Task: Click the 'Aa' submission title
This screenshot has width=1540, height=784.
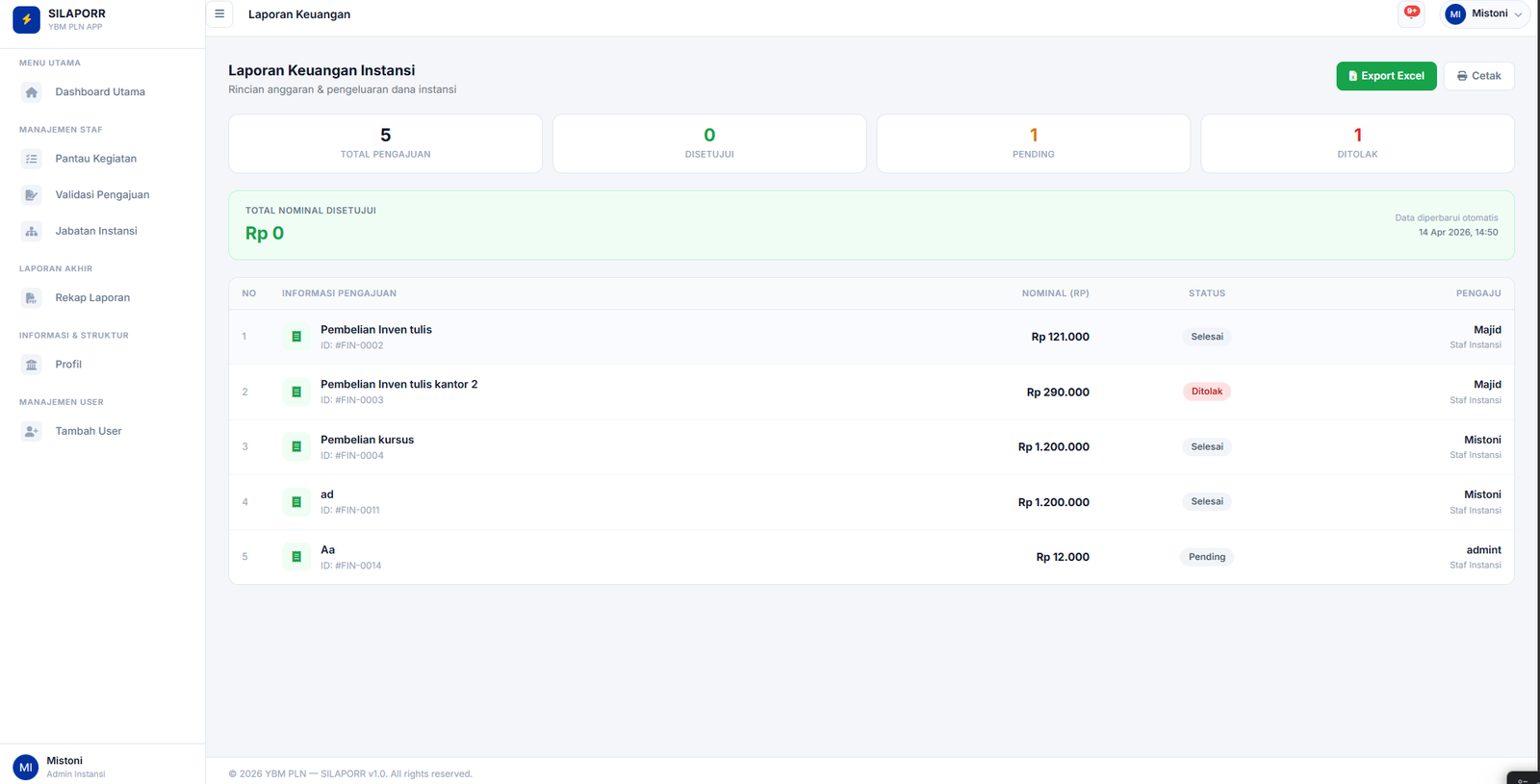Action: tap(327, 550)
